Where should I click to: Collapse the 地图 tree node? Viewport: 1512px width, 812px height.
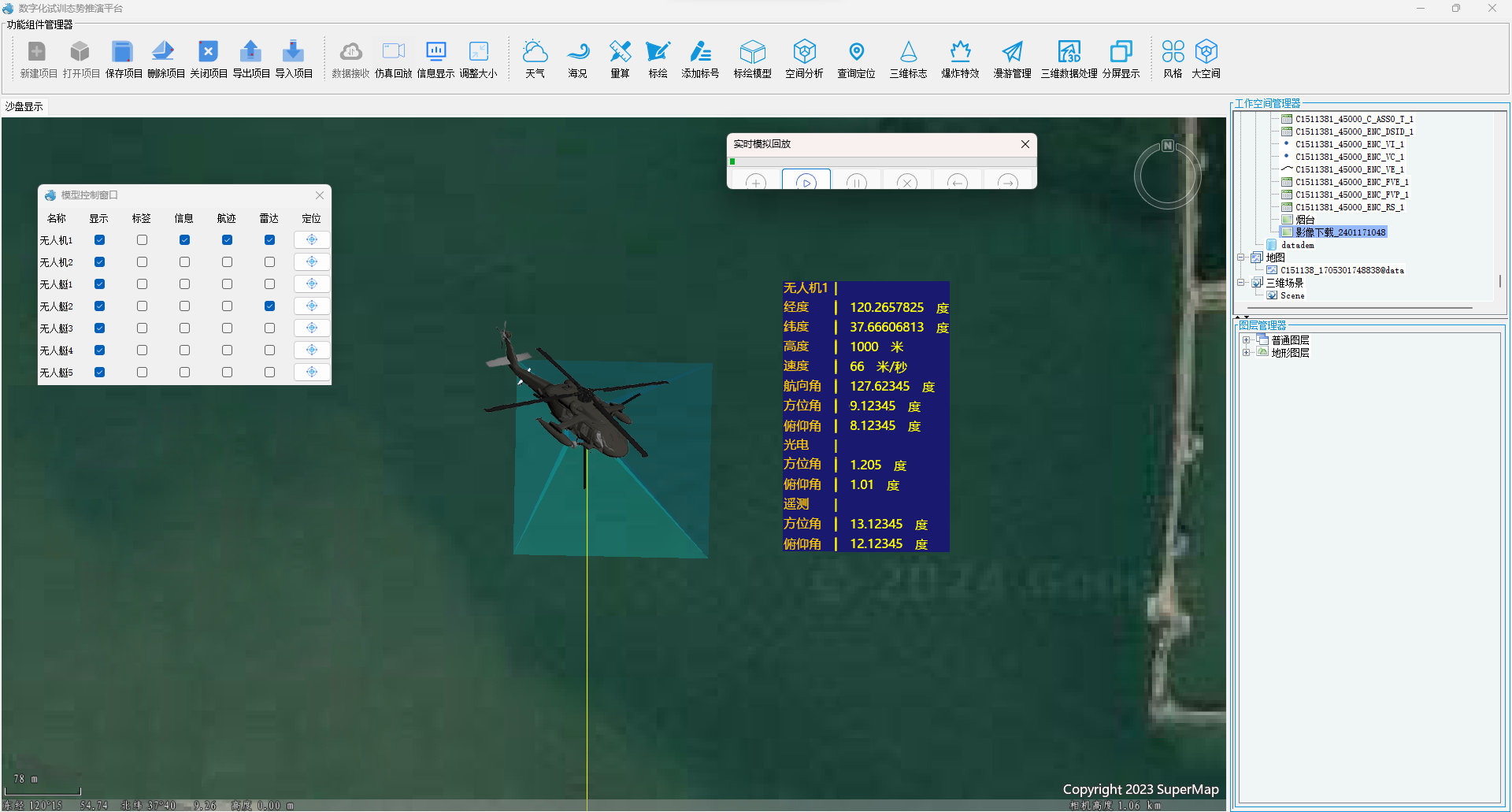1241,258
